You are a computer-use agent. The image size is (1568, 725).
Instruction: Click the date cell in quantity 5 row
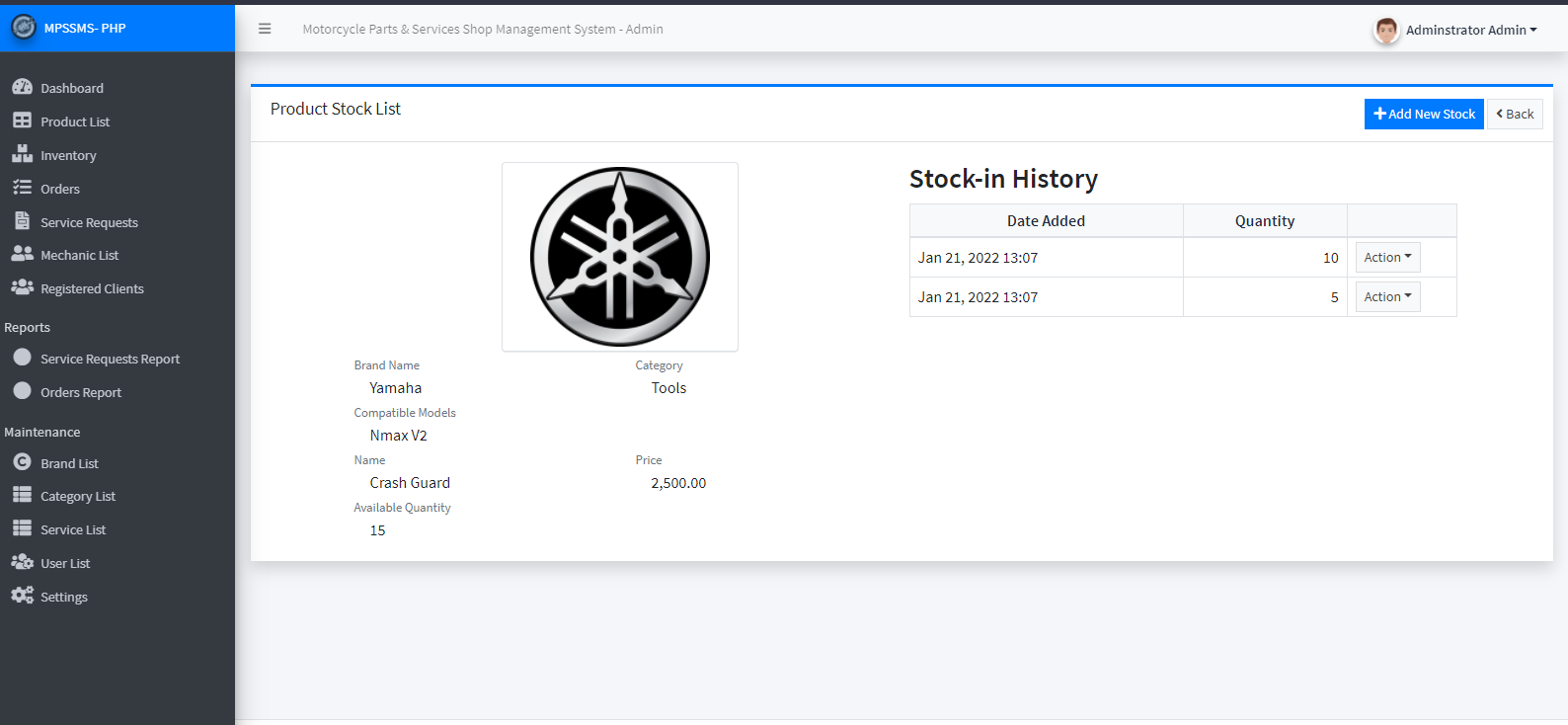tap(1047, 296)
